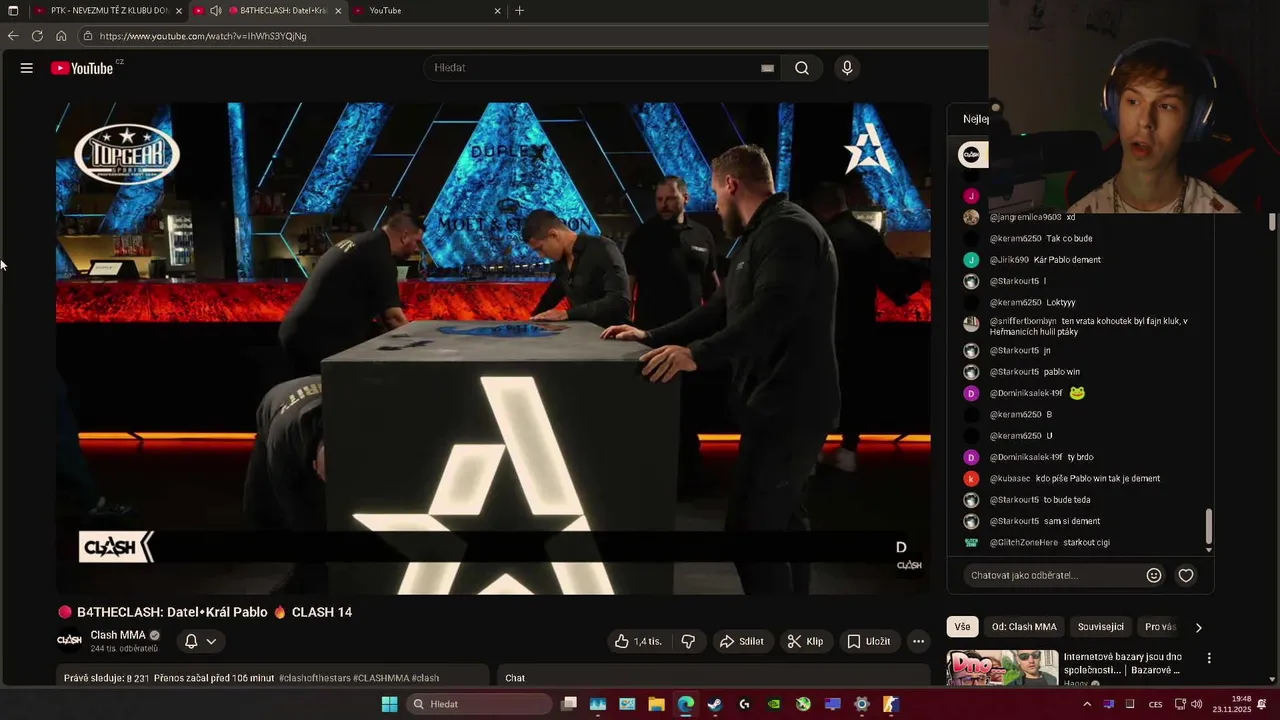The image size is (1280, 720).
Task: Show more chips with right arrow
Action: pyautogui.click(x=1198, y=627)
